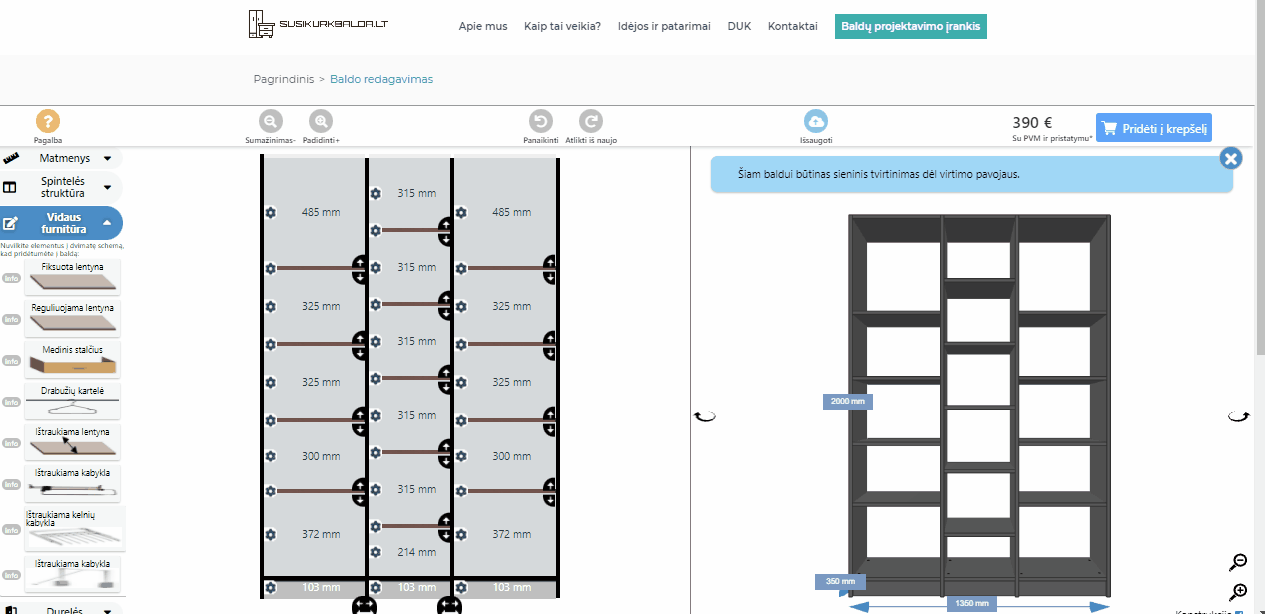
Task: Click the Pagalba help icon
Action: (48, 122)
